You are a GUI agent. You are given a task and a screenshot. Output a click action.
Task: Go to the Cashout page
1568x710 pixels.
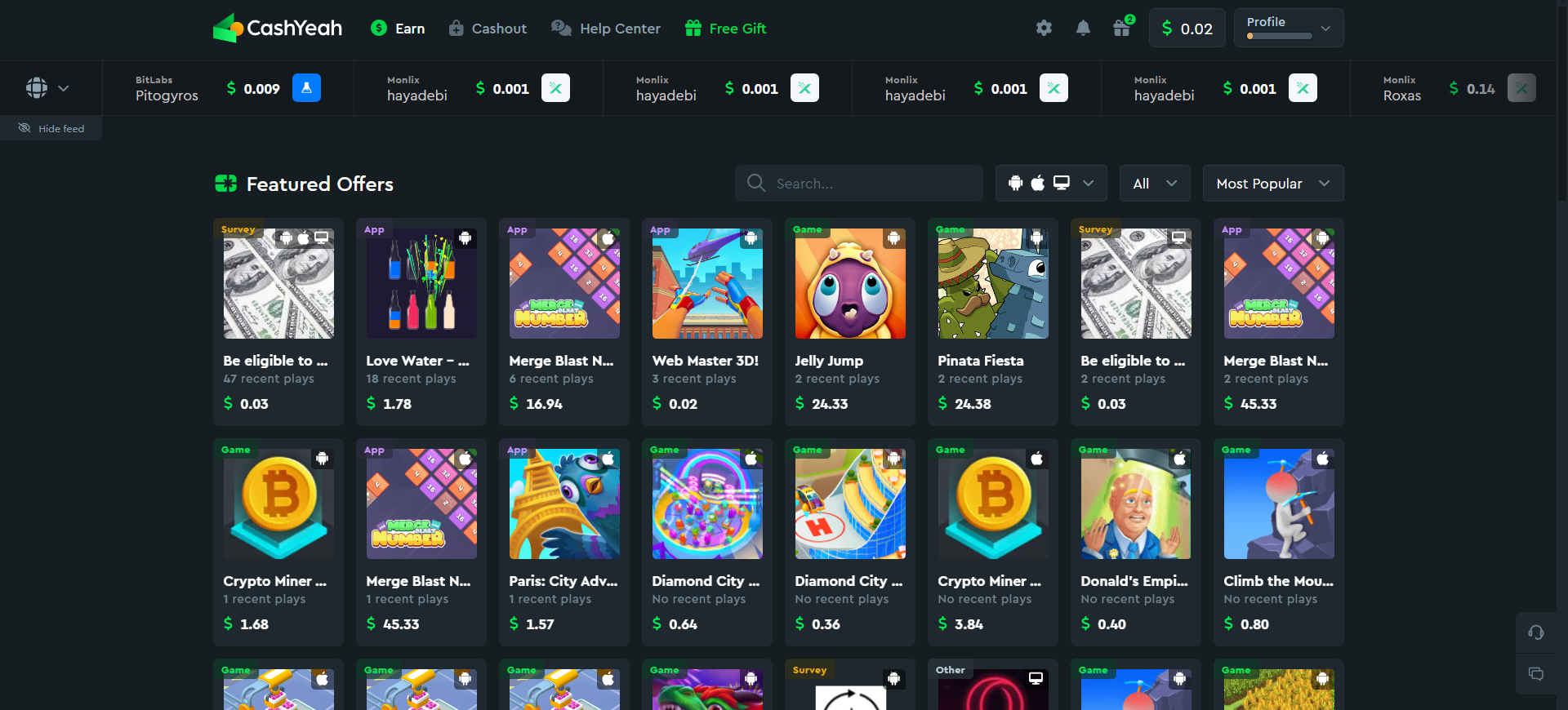coord(488,29)
